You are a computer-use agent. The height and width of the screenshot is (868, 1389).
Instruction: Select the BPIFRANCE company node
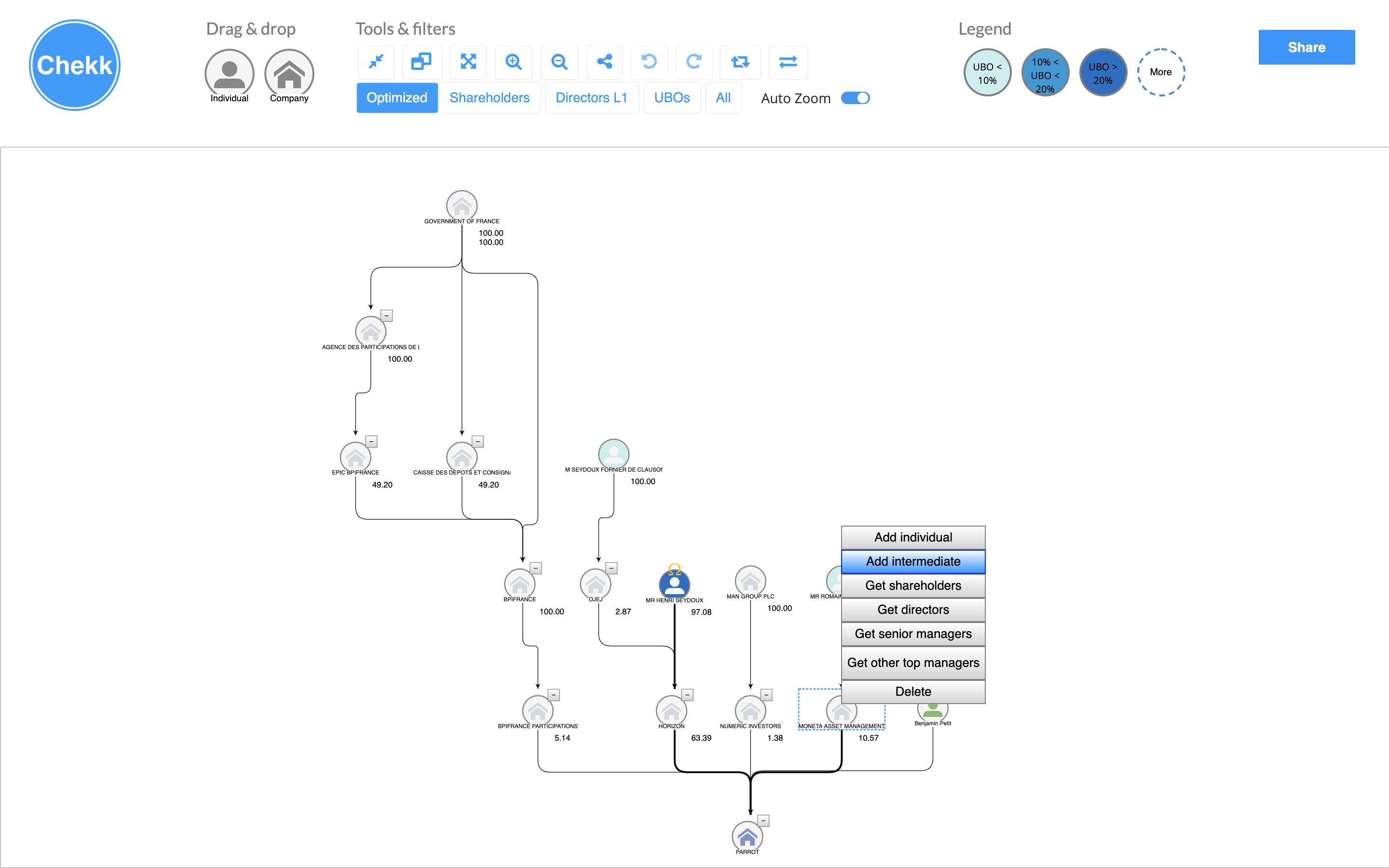tap(520, 584)
